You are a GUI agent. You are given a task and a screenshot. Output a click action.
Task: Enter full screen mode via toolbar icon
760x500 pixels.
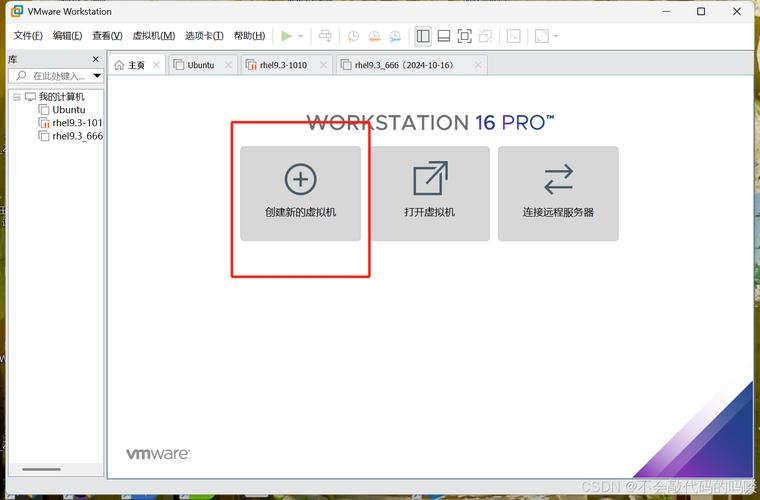click(464, 36)
